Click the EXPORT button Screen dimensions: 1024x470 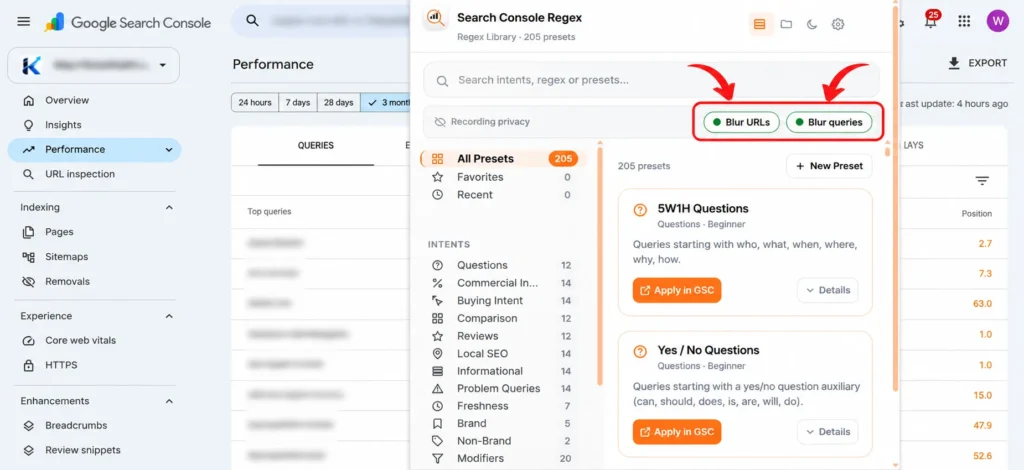pos(978,63)
